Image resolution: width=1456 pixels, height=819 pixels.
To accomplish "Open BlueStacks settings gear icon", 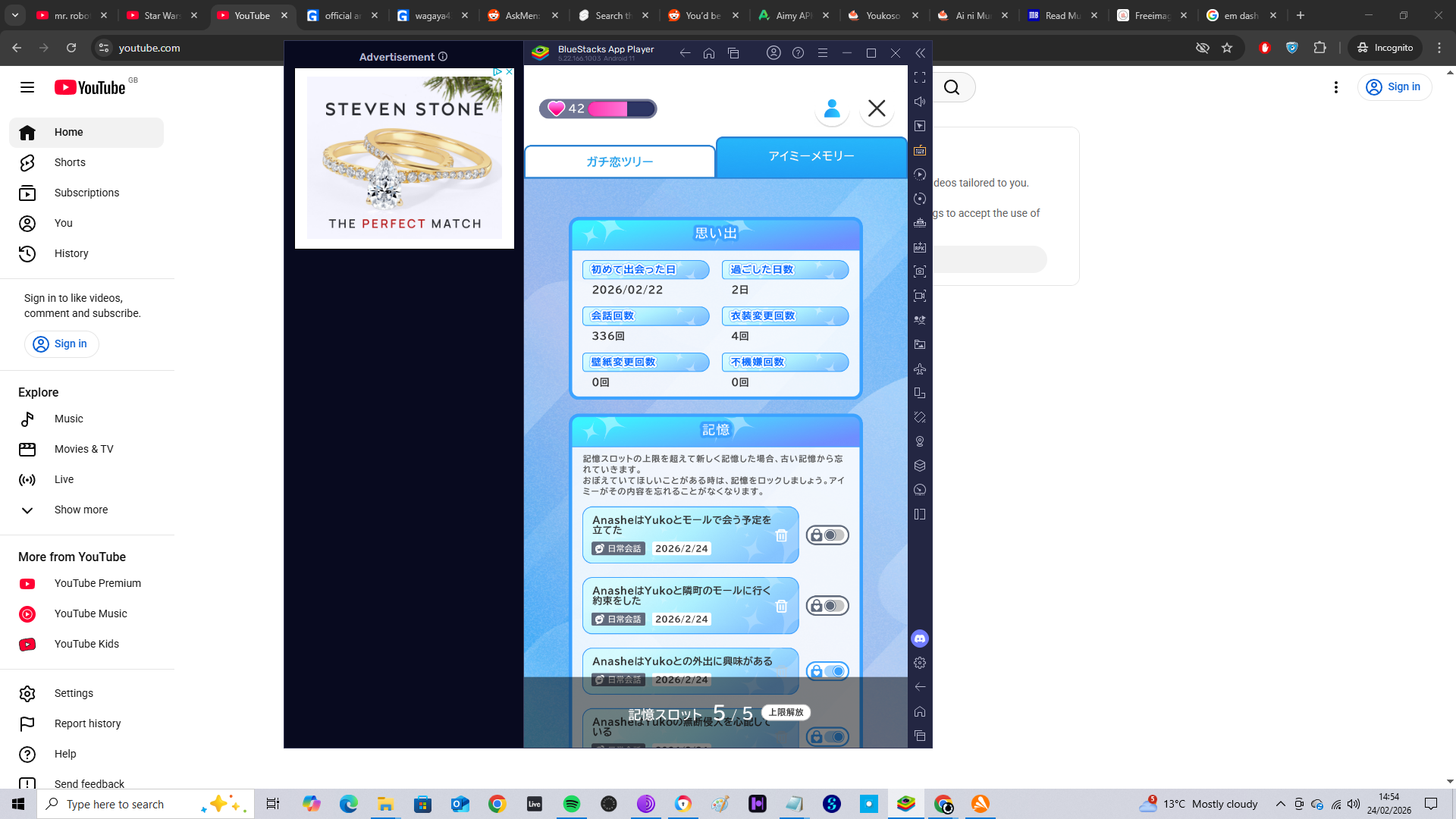I will click(x=920, y=663).
